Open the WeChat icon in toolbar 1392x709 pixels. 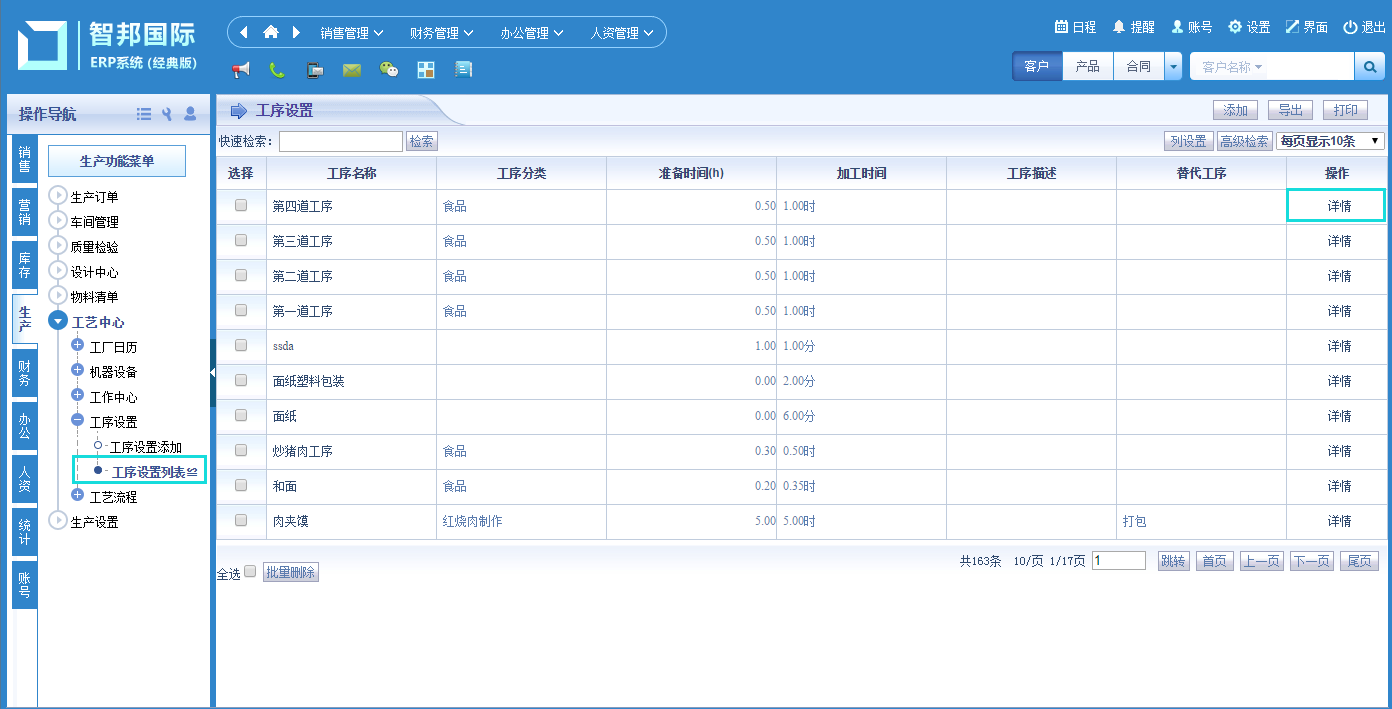point(389,70)
